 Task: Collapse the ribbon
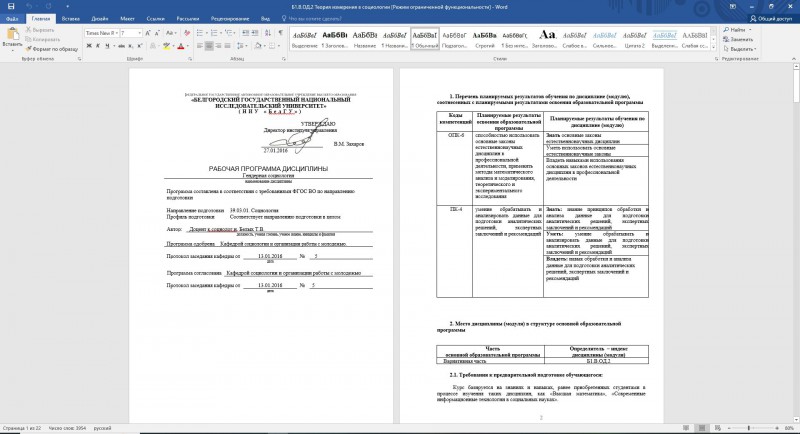click(794, 59)
